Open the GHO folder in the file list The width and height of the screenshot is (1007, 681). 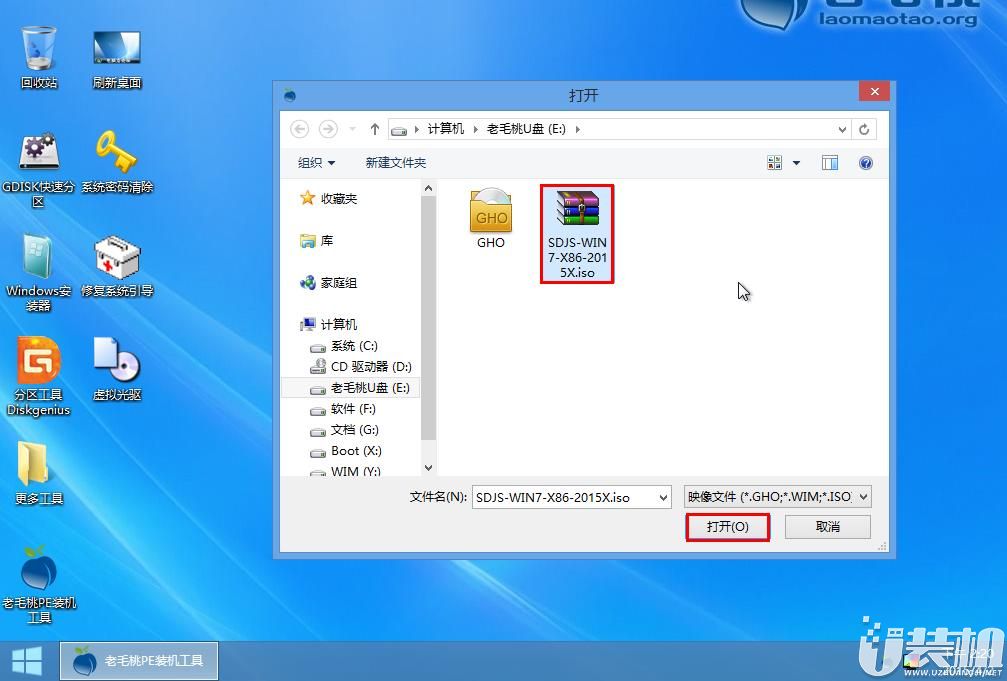pos(490,212)
